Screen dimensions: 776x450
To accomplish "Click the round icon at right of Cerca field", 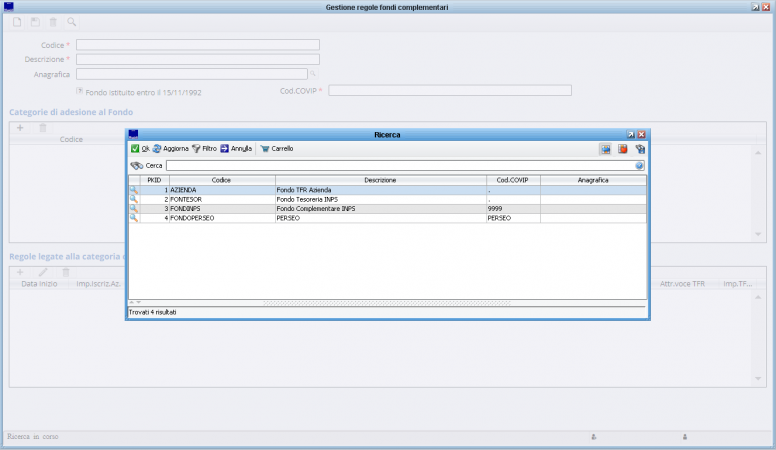I will click(640, 165).
